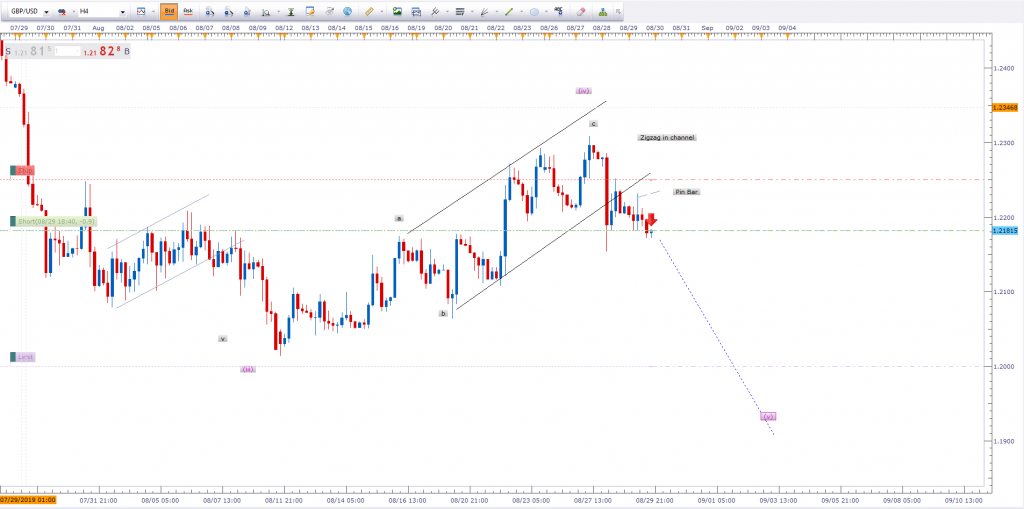Toggle the Bid price display
This screenshot has height=509, width=1024.
(168, 12)
